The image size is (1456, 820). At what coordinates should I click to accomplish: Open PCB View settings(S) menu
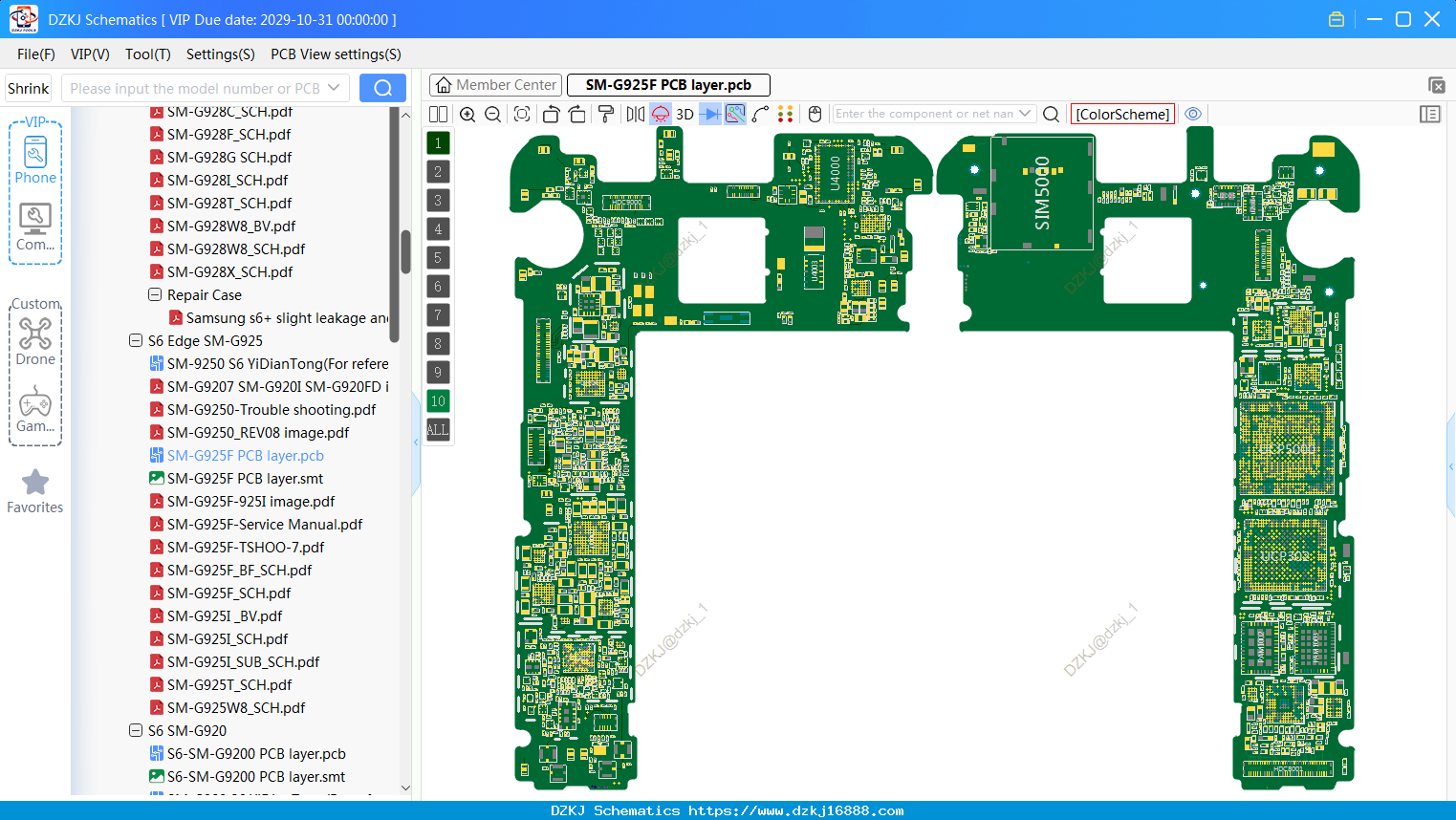(x=336, y=54)
